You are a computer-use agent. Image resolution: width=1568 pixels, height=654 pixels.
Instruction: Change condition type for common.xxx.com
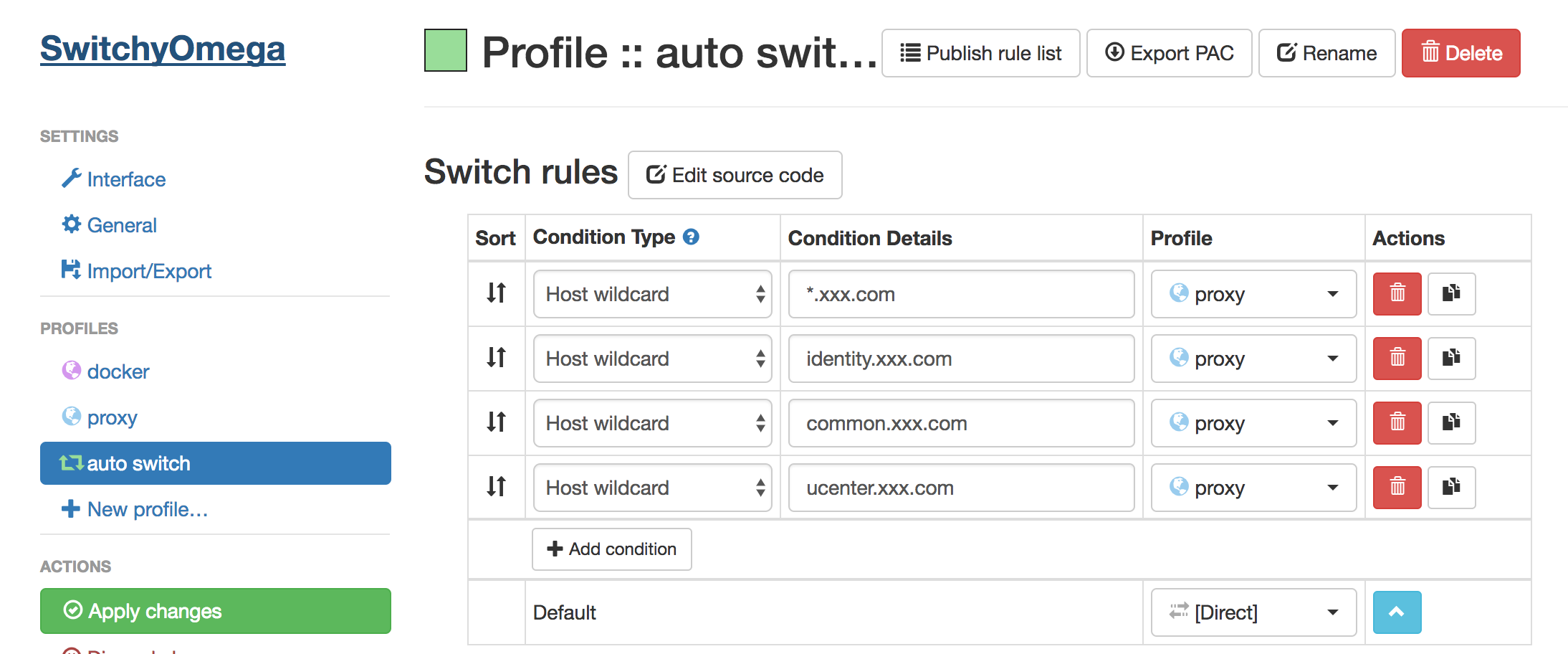coord(652,423)
